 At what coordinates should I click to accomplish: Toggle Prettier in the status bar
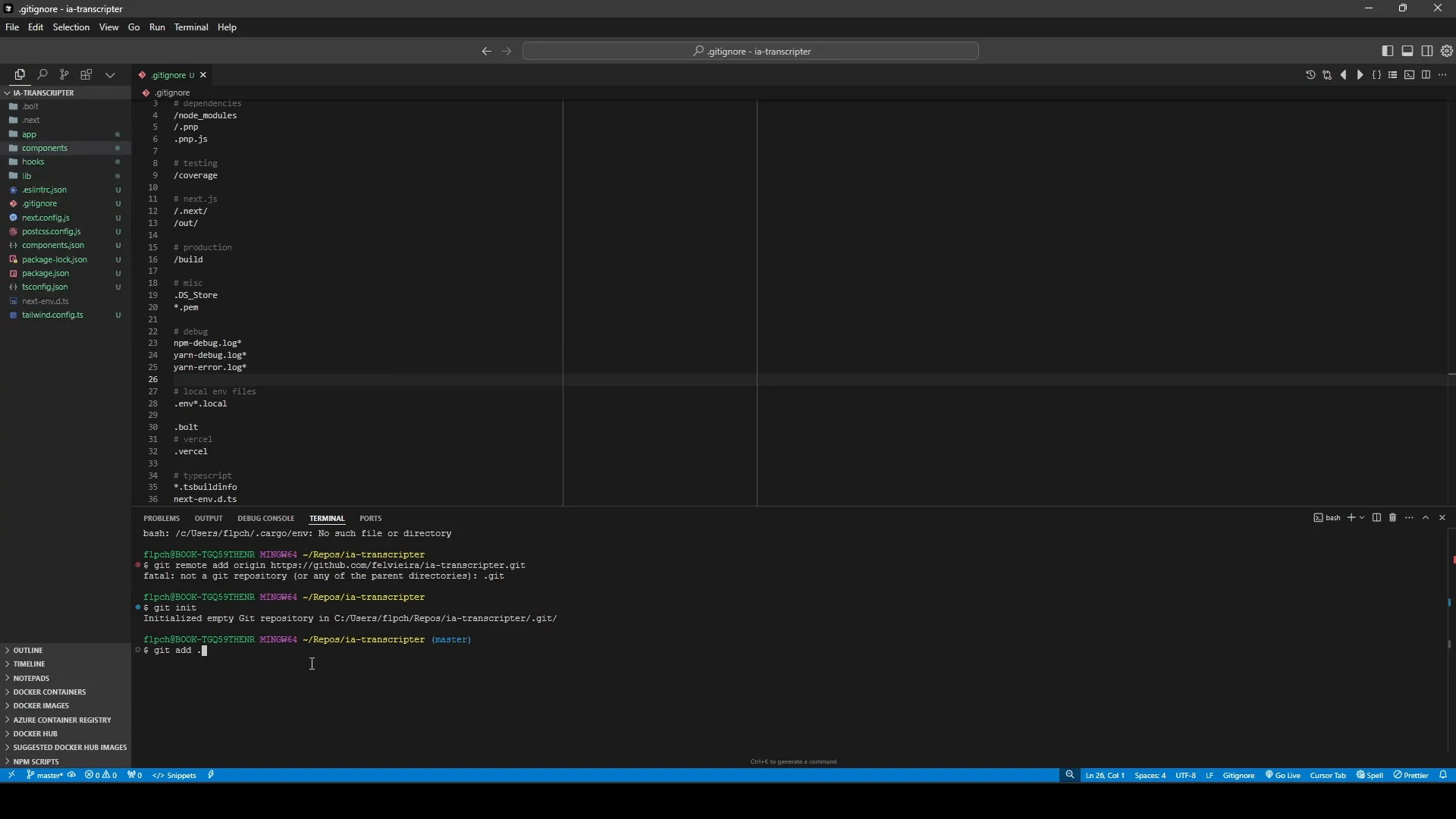pyautogui.click(x=1410, y=775)
